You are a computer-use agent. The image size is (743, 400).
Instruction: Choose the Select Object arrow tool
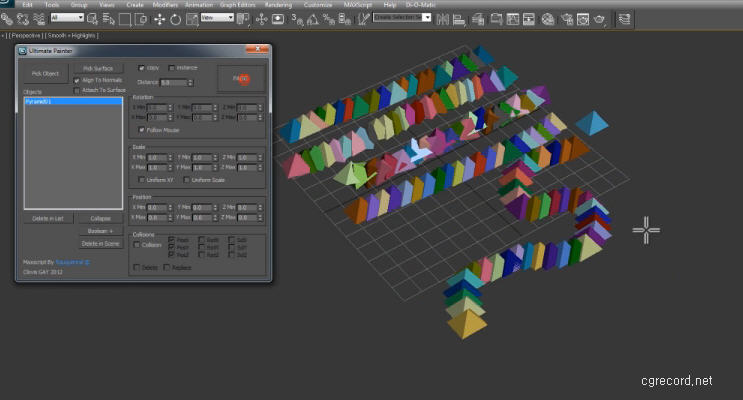point(93,19)
